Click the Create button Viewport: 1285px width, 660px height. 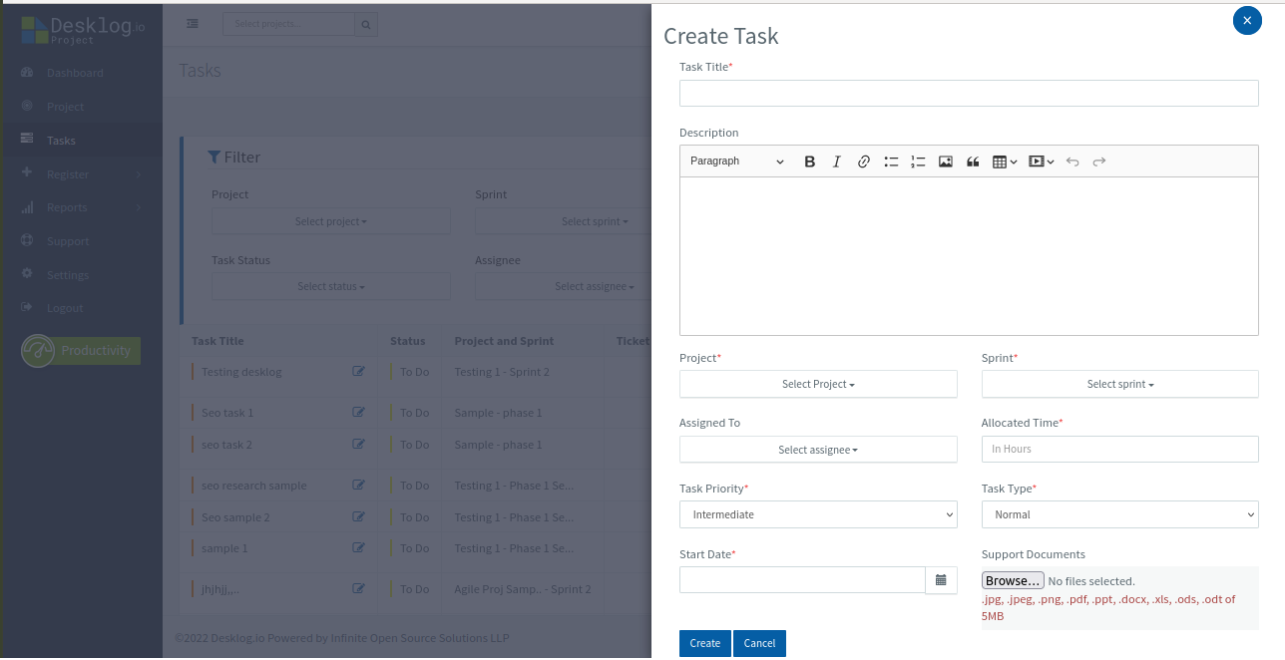point(705,643)
